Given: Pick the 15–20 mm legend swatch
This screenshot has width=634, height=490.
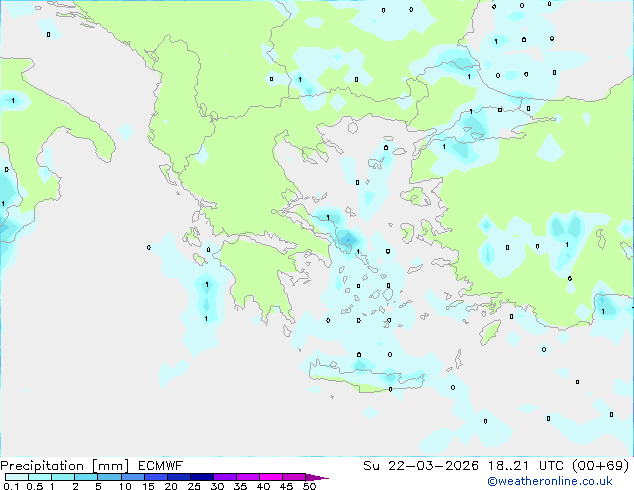Looking at the screenshot, I should pos(156,477).
